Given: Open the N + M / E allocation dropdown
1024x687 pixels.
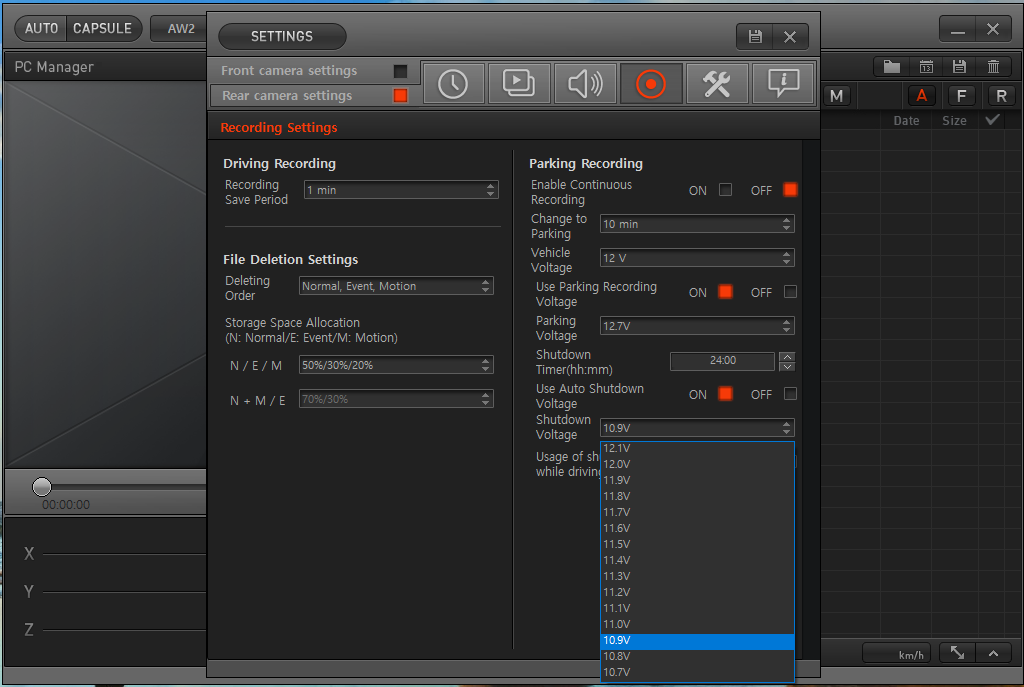Looking at the screenshot, I should [x=396, y=399].
